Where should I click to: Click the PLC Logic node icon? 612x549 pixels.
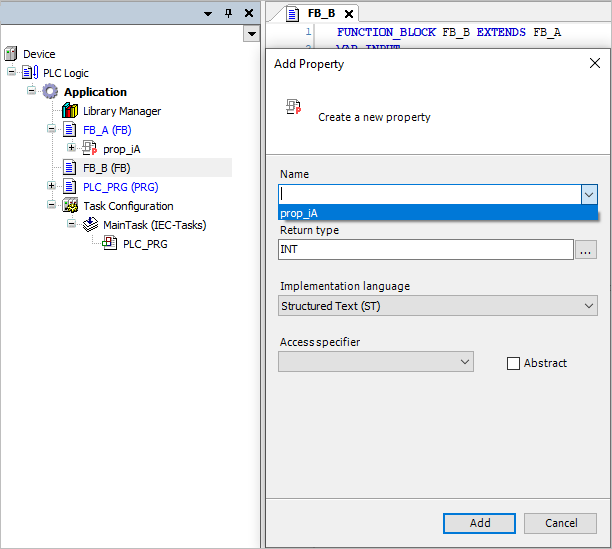tap(30, 73)
